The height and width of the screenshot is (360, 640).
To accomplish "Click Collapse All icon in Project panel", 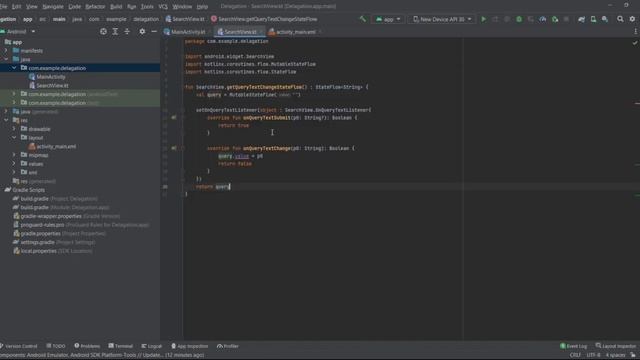I will point(127,31).
